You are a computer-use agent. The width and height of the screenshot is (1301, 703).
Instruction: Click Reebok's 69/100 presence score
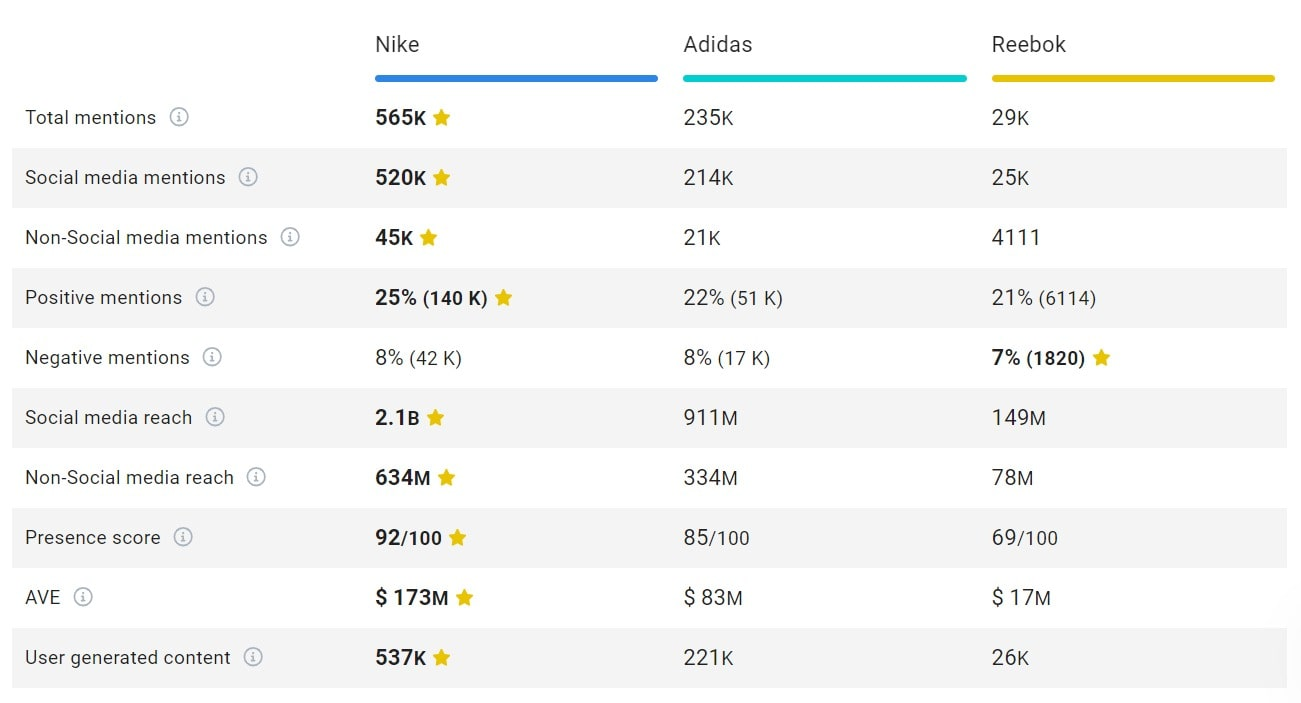point(1024,538)
